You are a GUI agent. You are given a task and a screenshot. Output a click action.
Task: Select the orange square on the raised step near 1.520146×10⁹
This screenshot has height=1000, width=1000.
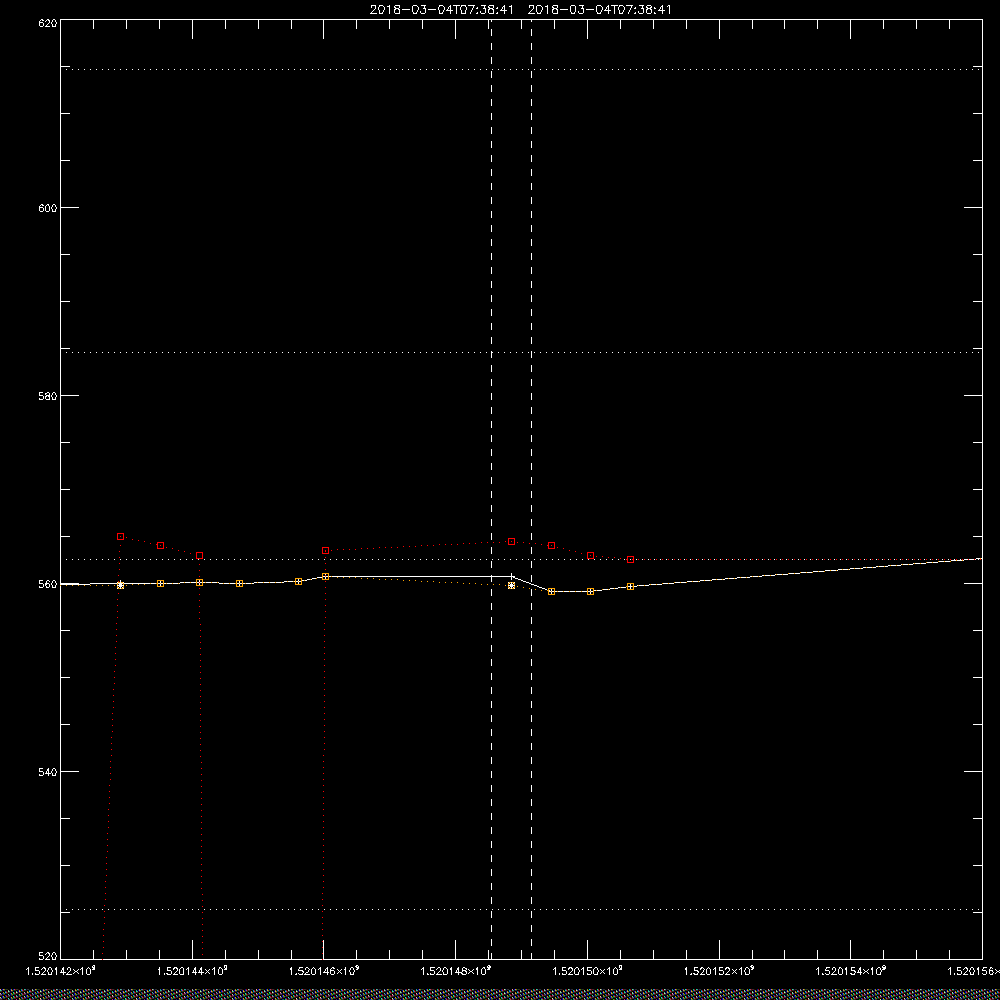[x=325, y=577]
